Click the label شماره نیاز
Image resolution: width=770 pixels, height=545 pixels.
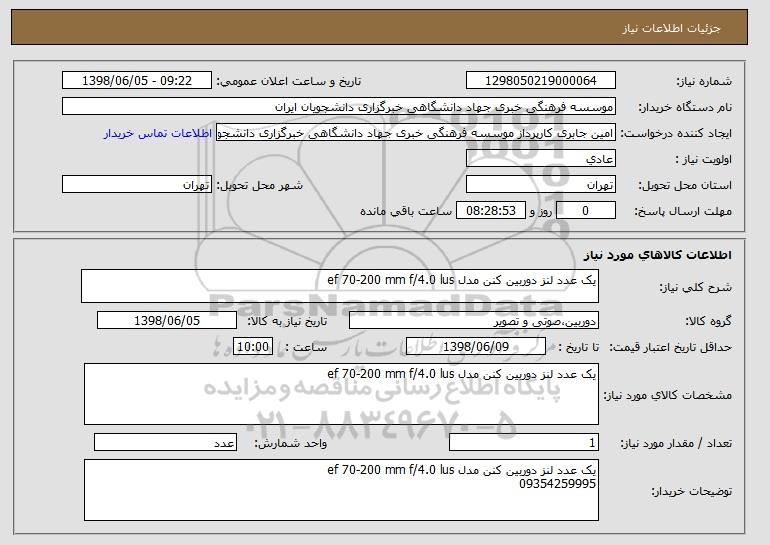point(704,81)
